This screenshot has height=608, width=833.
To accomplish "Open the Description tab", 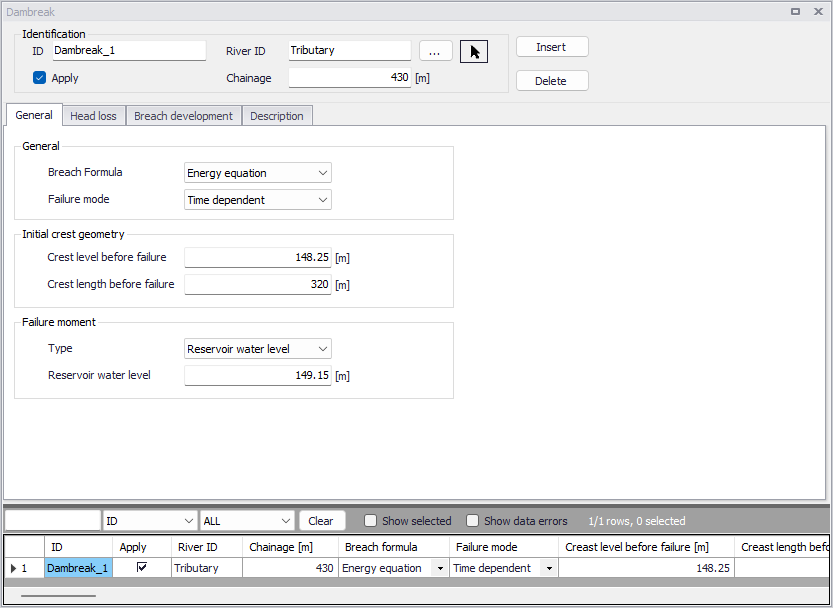I will click(277, 116).
